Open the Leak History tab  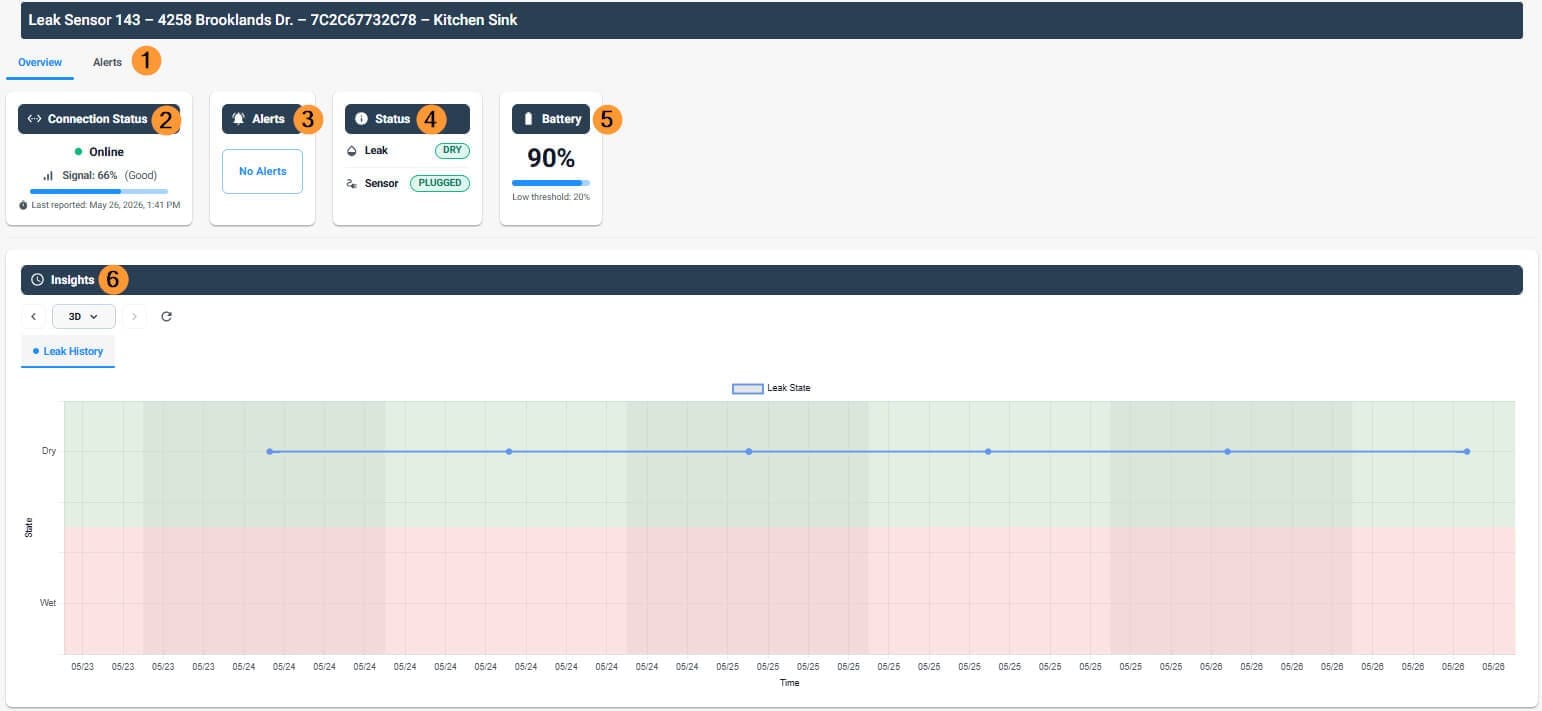[68, 351]
